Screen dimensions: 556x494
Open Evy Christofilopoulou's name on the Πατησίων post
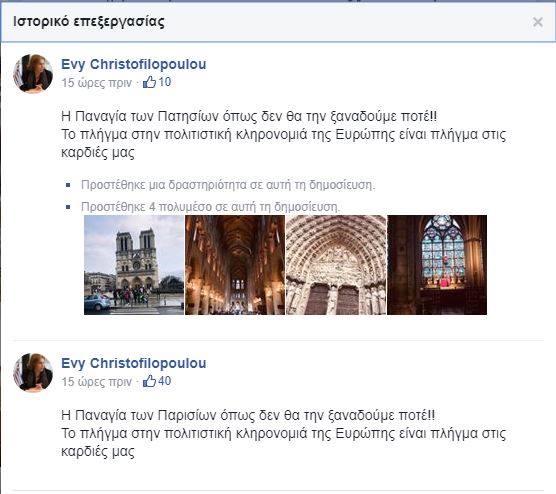pyautogui.click(x=134, y=64)
